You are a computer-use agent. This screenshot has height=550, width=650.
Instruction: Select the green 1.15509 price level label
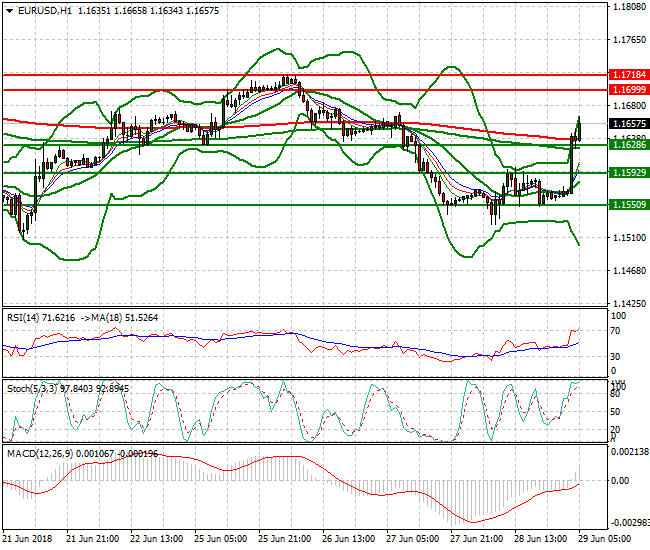point(629,204)
